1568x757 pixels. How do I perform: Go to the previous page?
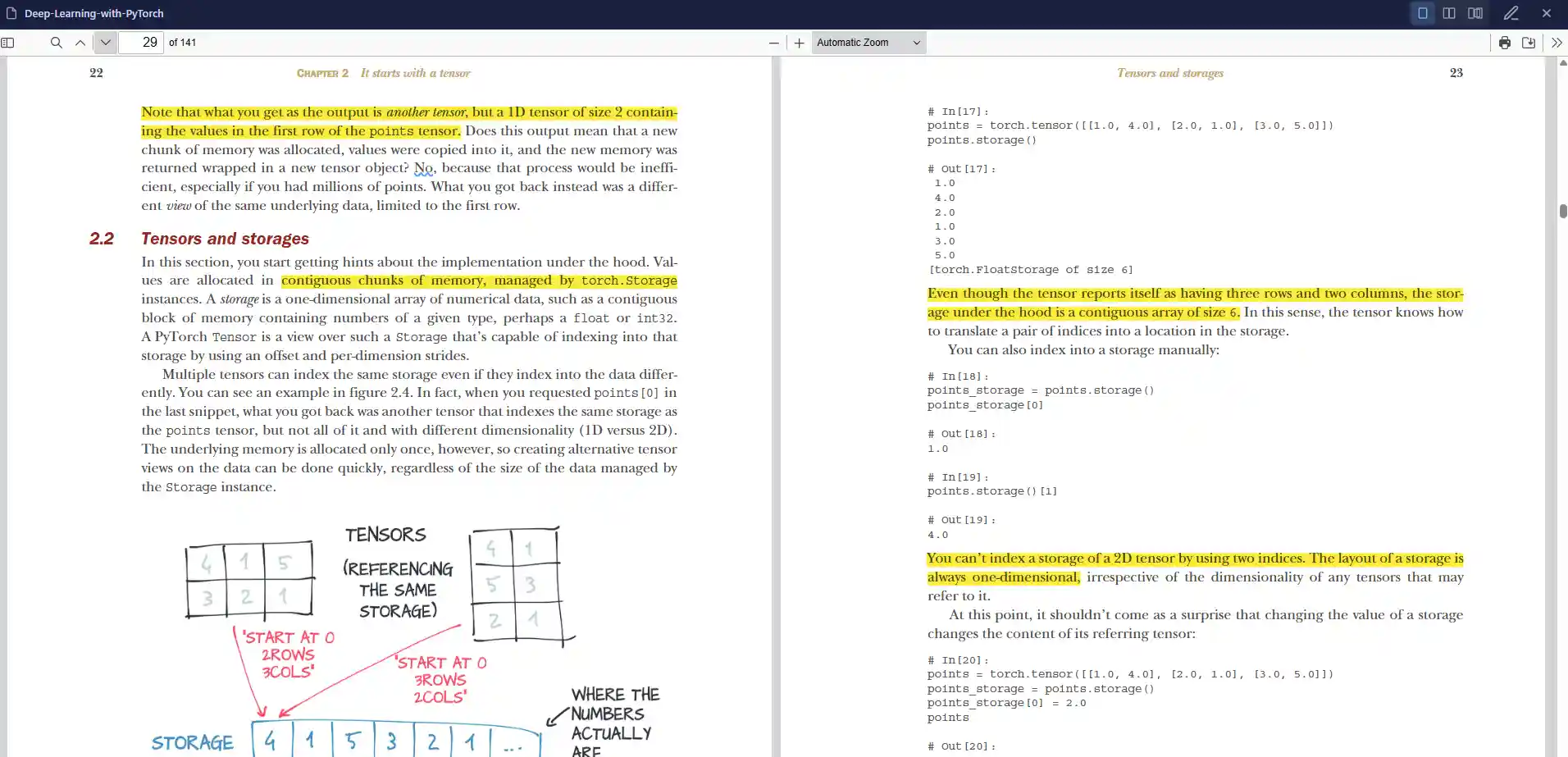[80, 43]
